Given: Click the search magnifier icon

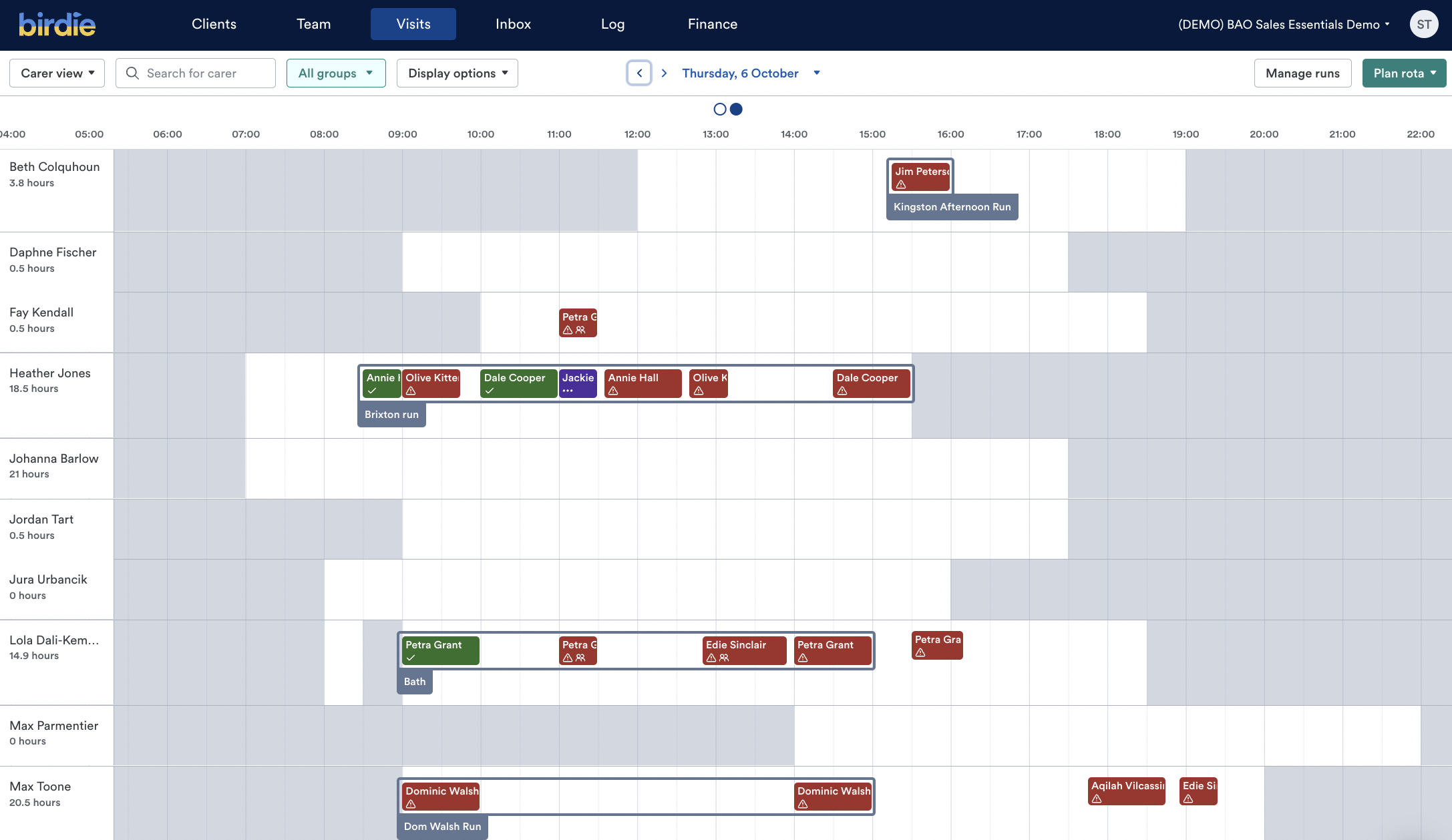Looking at the screenshot, I should click(x=133, y=73).
